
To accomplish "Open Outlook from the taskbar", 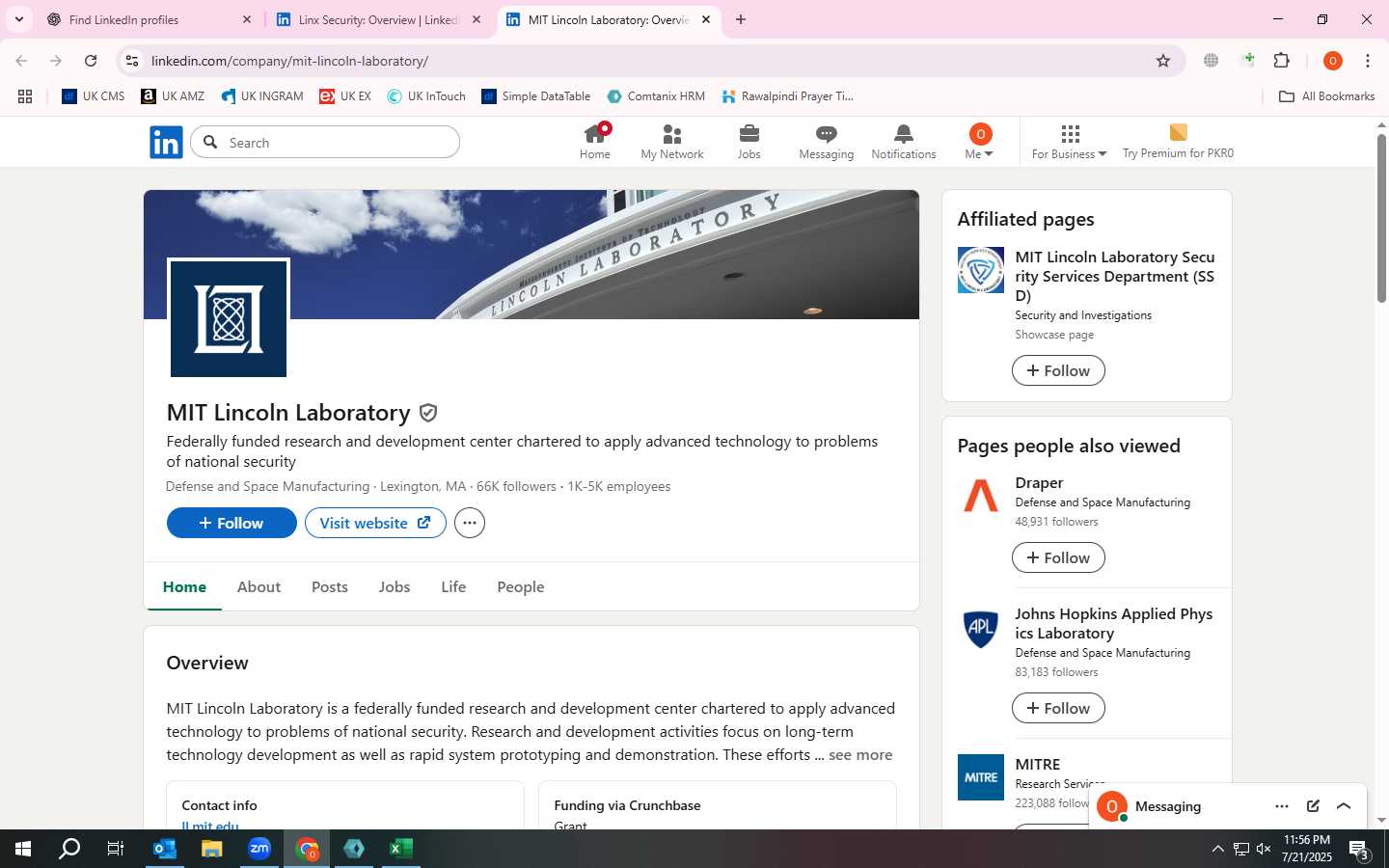I will (x=165, y=849).
